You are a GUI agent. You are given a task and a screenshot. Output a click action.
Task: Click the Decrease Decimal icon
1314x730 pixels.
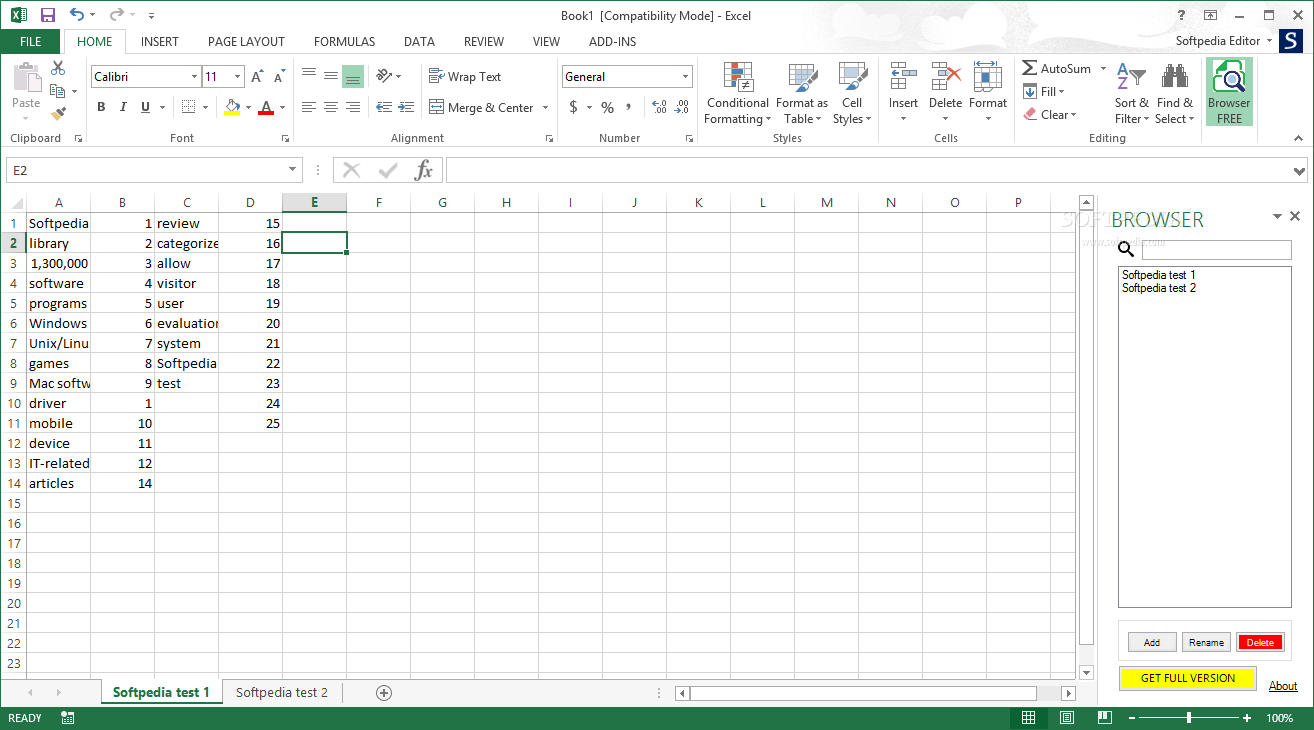682,107
